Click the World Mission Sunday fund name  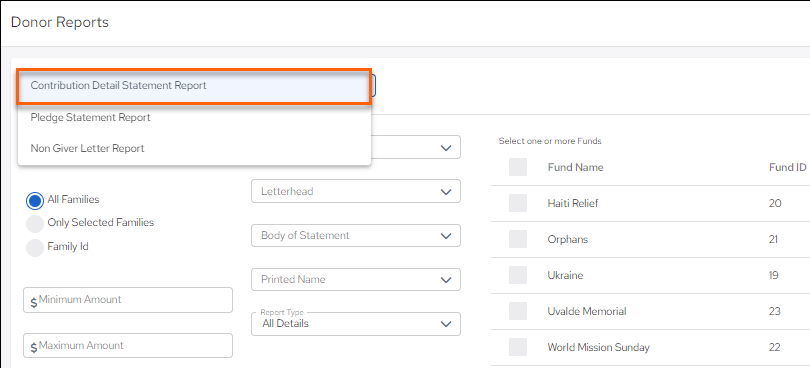click(598, 347)
